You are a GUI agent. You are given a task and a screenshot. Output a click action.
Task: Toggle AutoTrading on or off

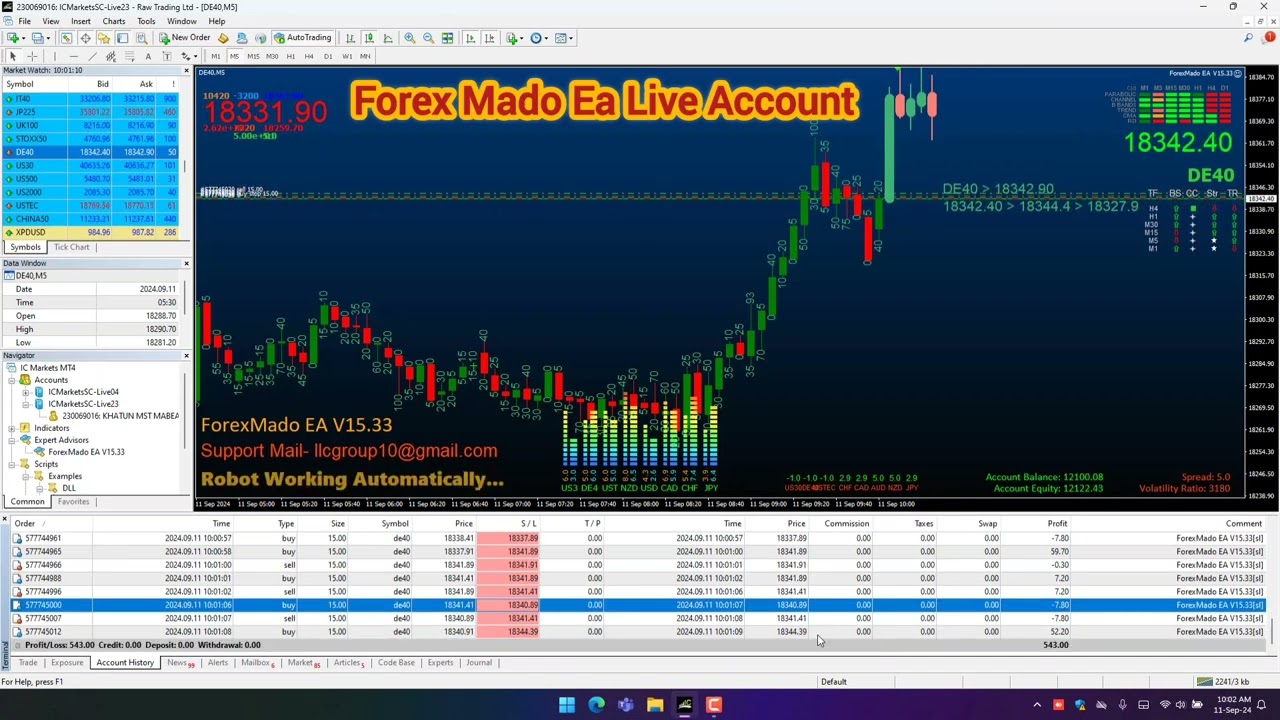(303, 38)
